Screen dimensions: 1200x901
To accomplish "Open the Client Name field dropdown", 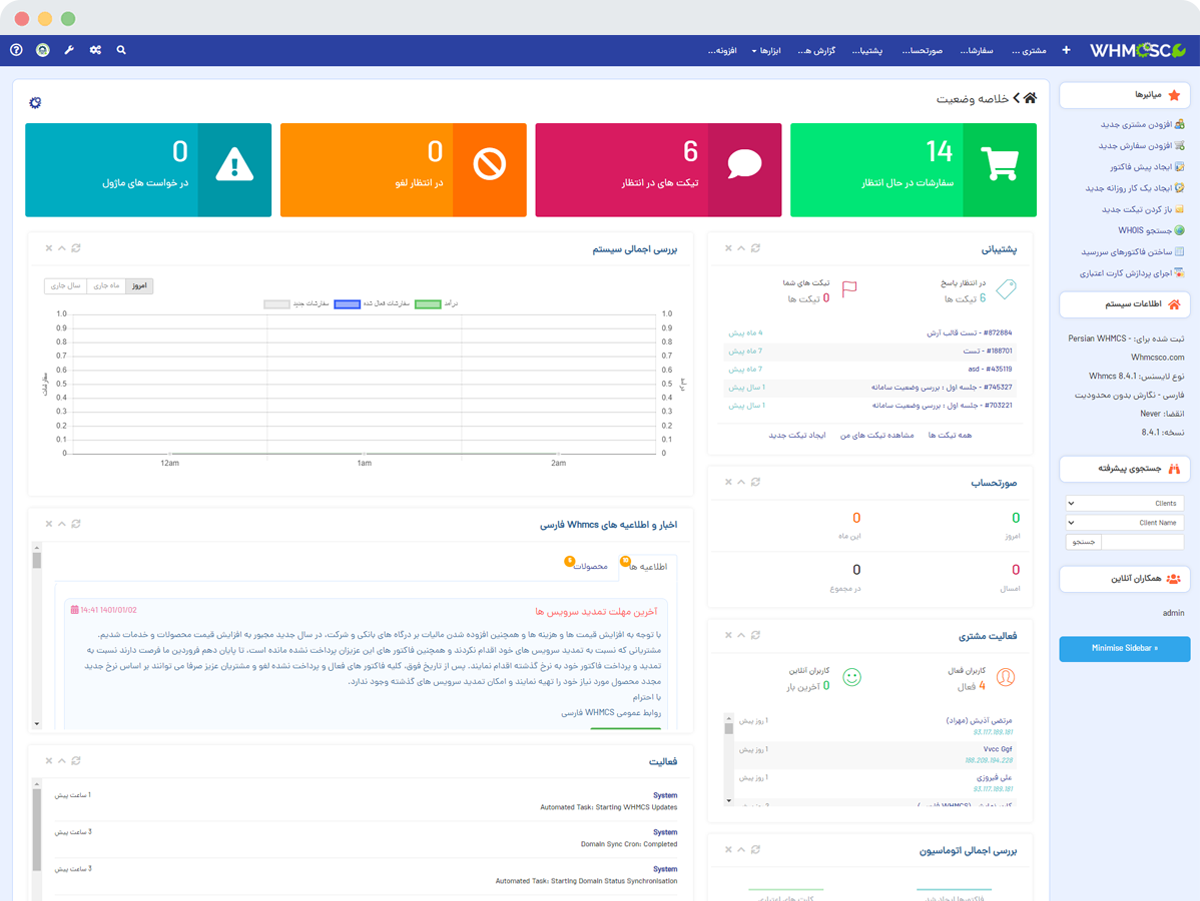I will 1125,522.
